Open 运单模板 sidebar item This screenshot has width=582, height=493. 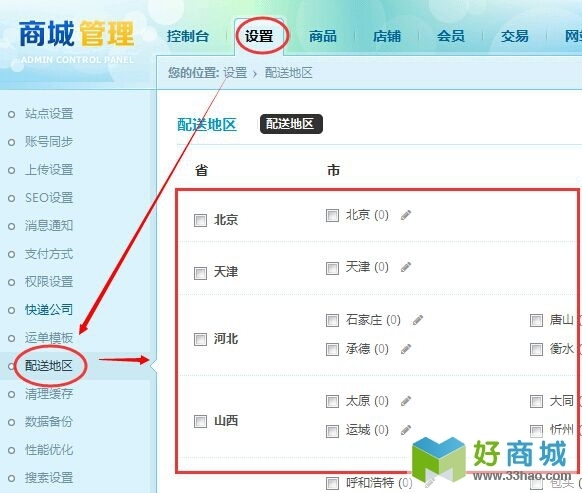(x=49, y=338)
